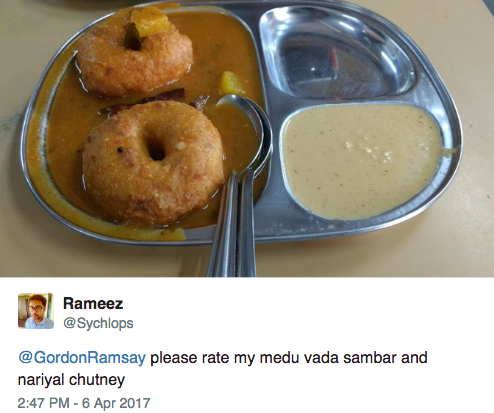The width and height of the screenshot is (494, 413).
Task: Click the coconut chutney compartment
Action: (363, 160)
